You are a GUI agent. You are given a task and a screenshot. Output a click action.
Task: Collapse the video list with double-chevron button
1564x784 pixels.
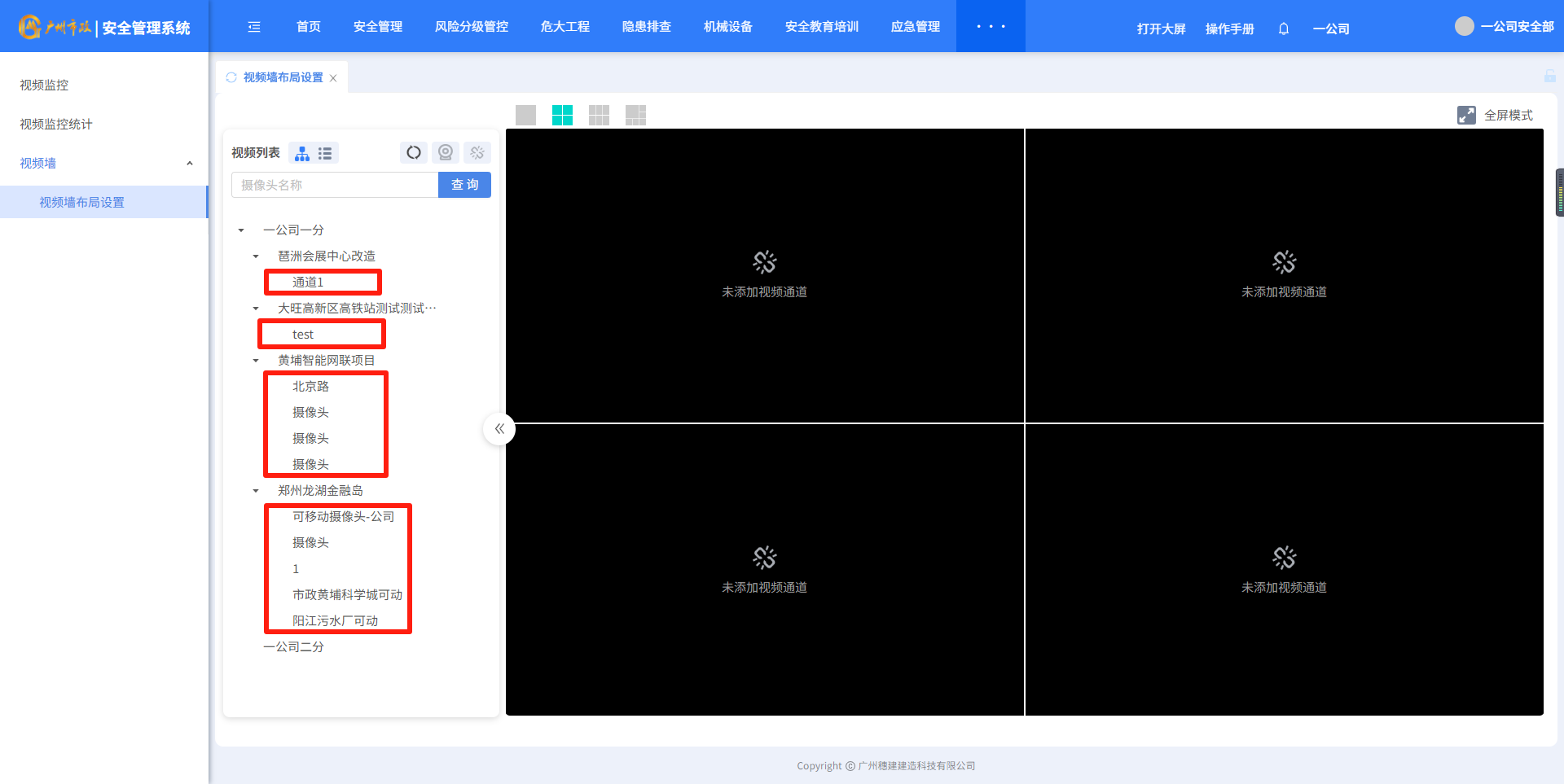(499, 428)
